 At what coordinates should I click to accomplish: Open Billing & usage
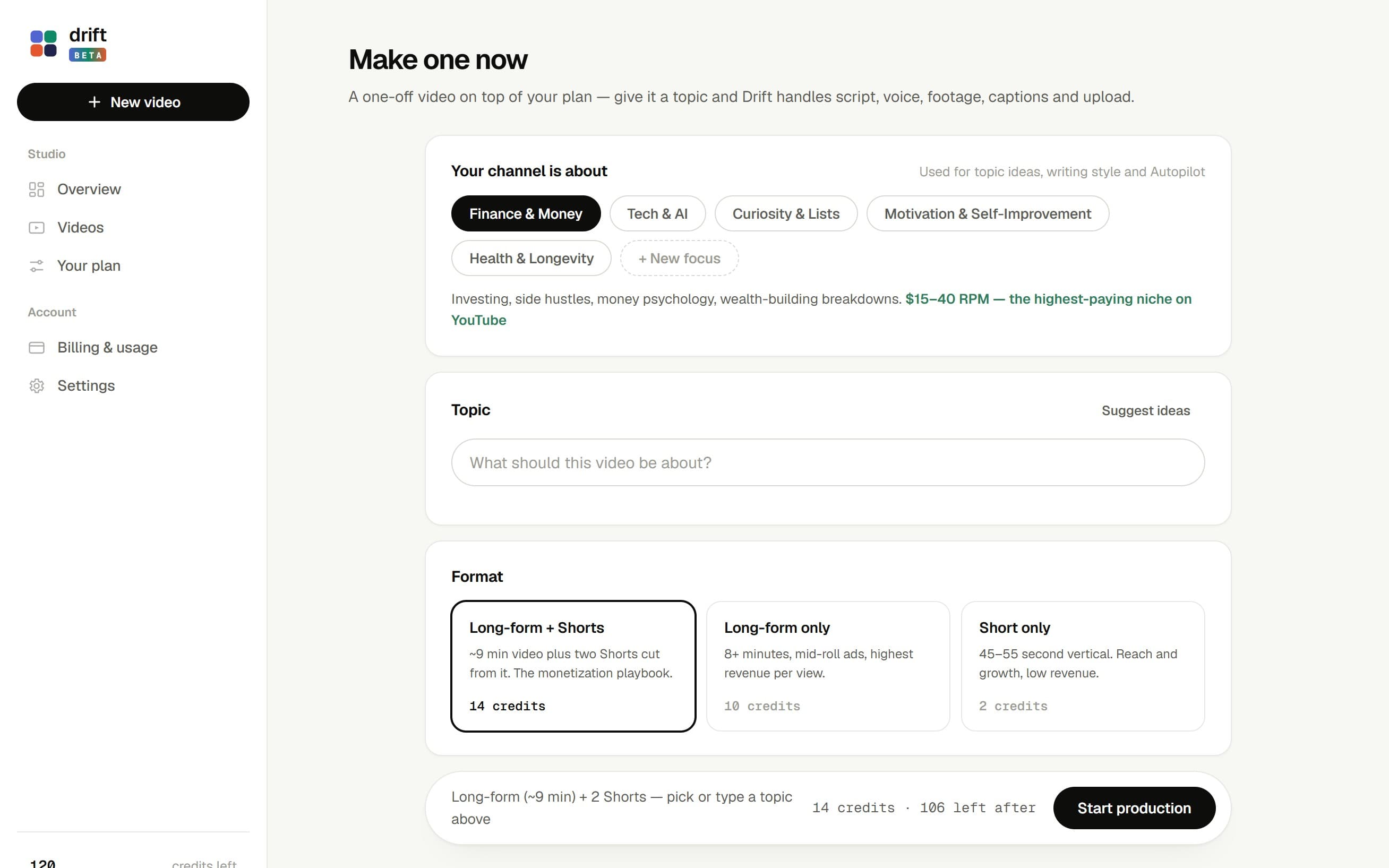coord(133,347)
